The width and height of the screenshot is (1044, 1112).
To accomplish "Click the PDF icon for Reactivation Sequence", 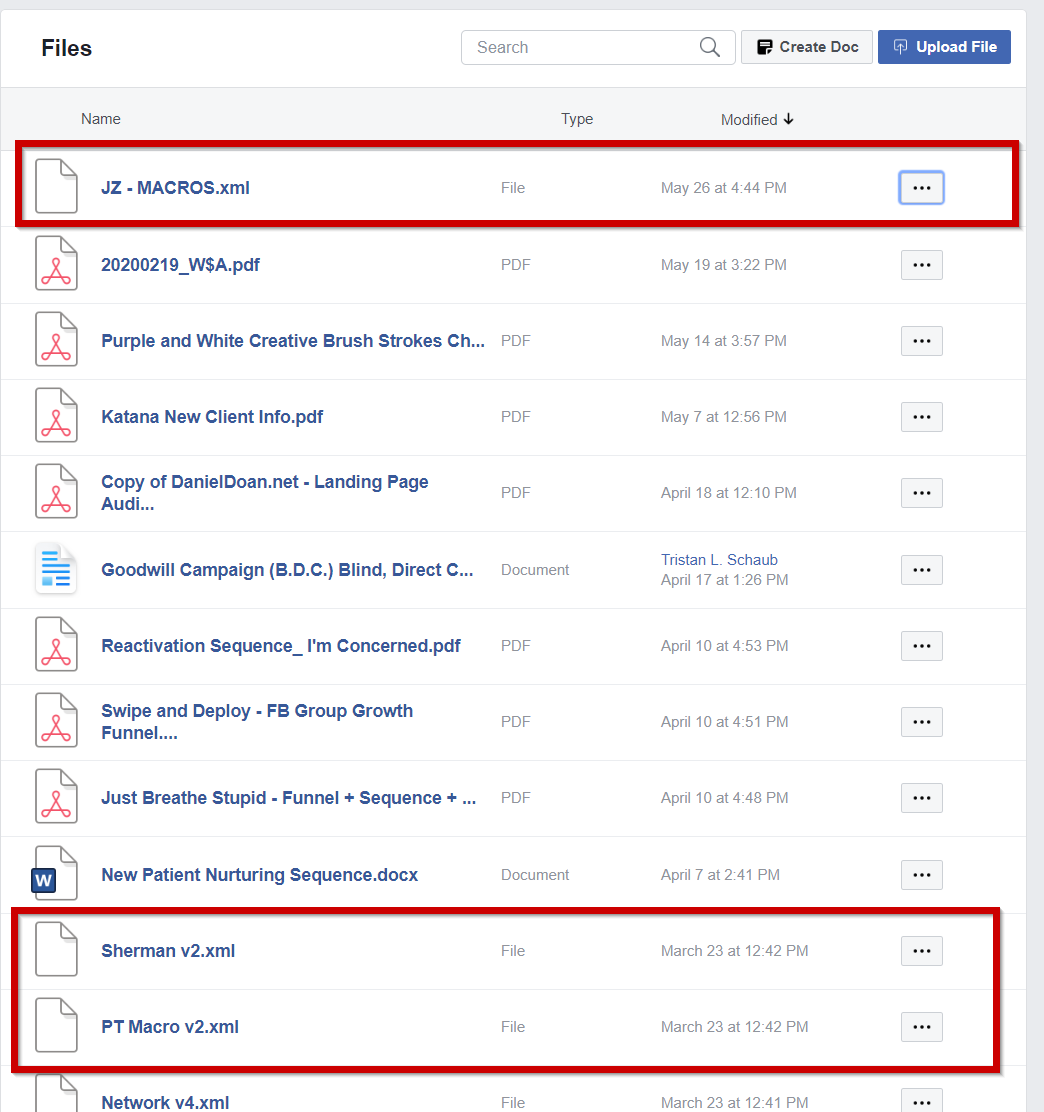I will pyautogui.click(x=56, y=645).
